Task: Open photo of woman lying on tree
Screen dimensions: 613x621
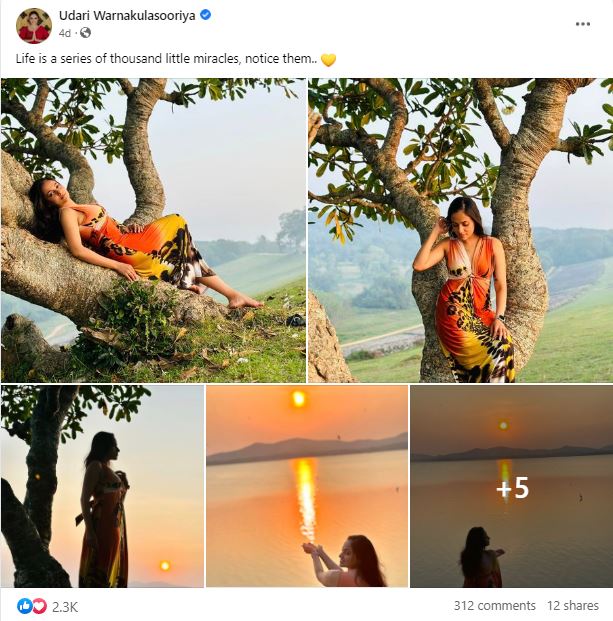Action: pyautogui.click(x=153, y=230)
